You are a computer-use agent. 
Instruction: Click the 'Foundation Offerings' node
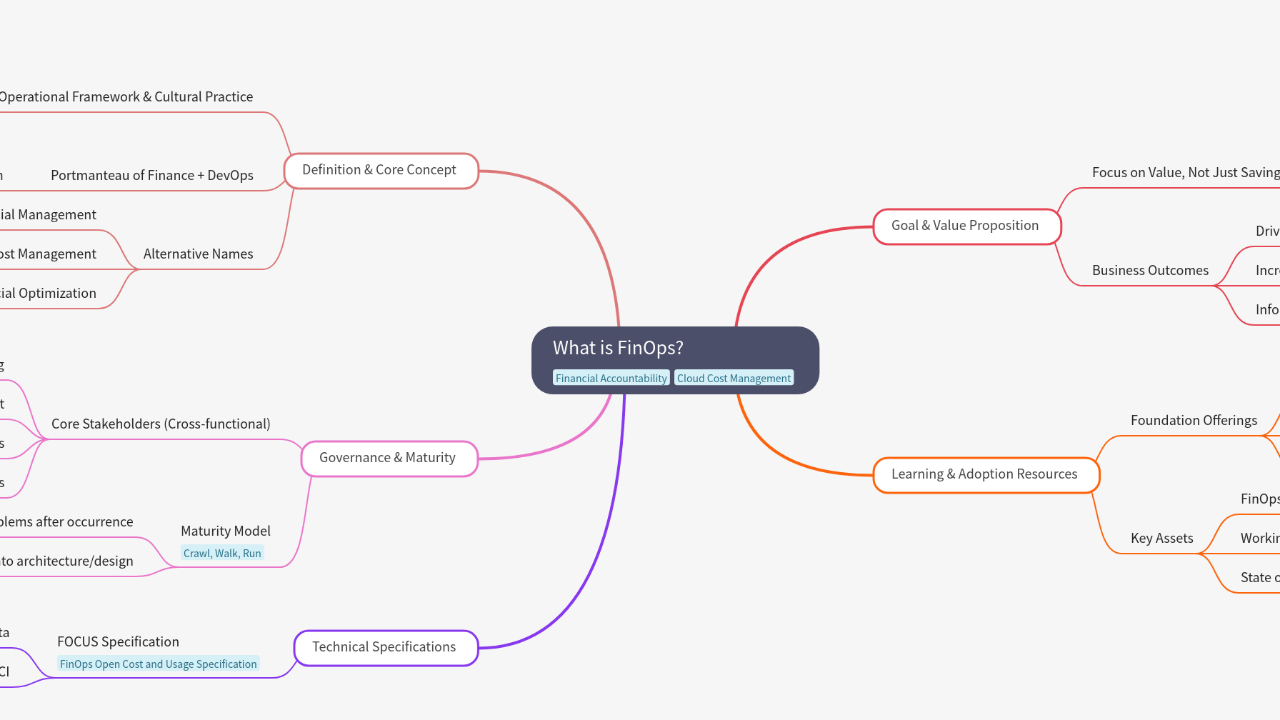[x=1194, y=419]
